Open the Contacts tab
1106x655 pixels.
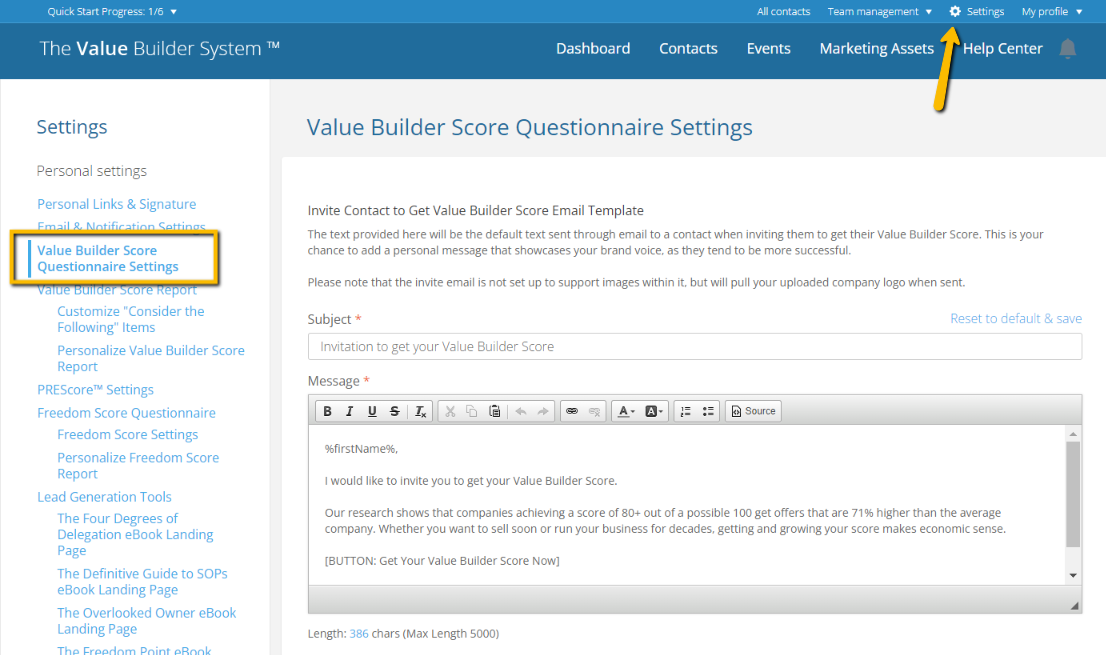pyautogui.click(x=688, y=49)
